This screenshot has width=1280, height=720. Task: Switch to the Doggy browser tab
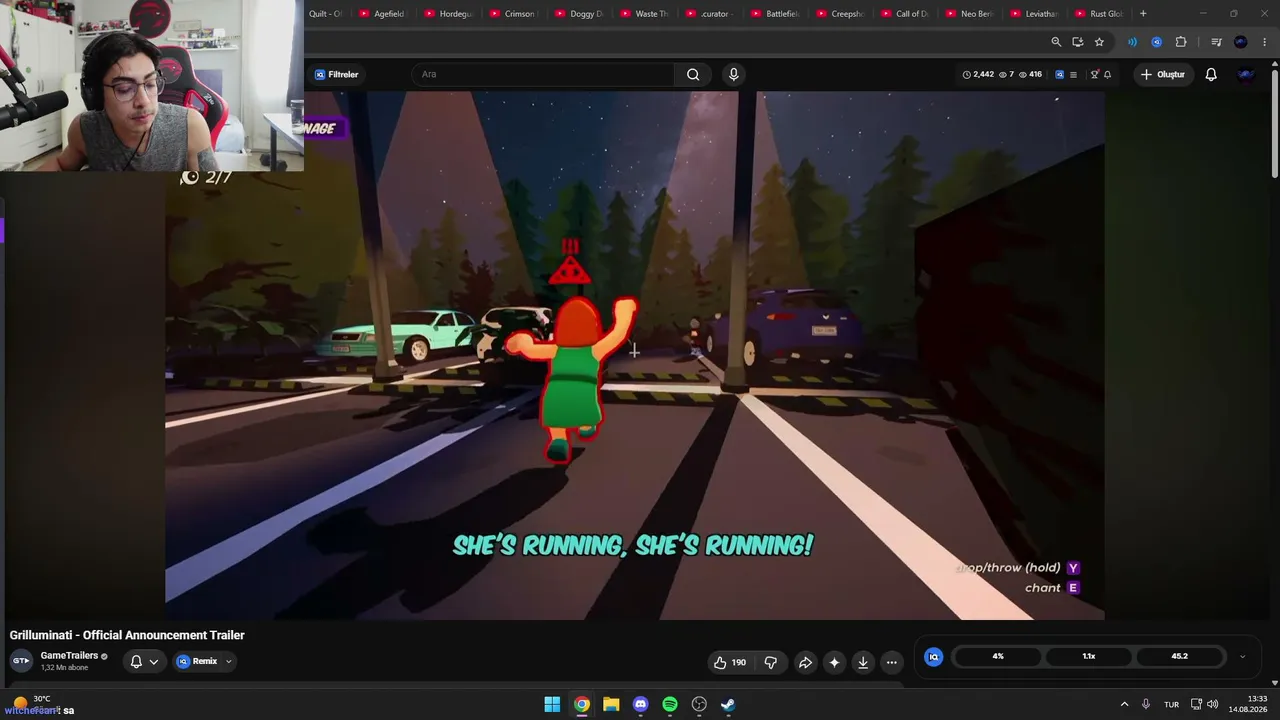click(578, 14)
